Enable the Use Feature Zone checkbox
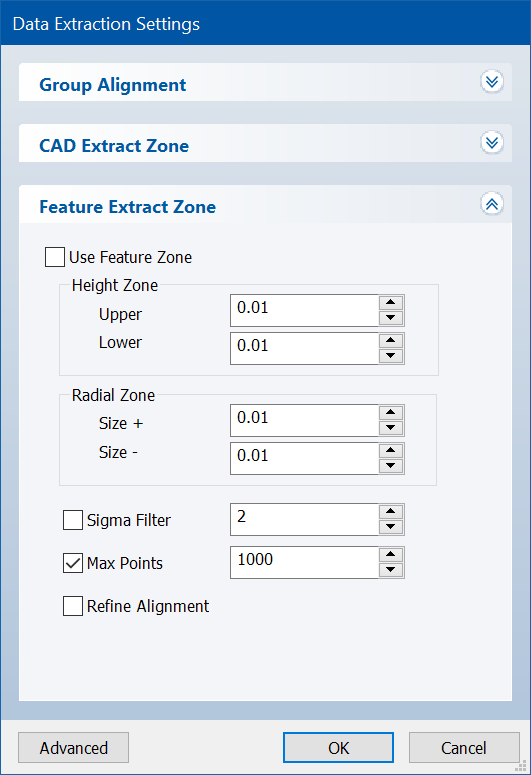This screenshot has height=775, width=531. click(55, 257)
